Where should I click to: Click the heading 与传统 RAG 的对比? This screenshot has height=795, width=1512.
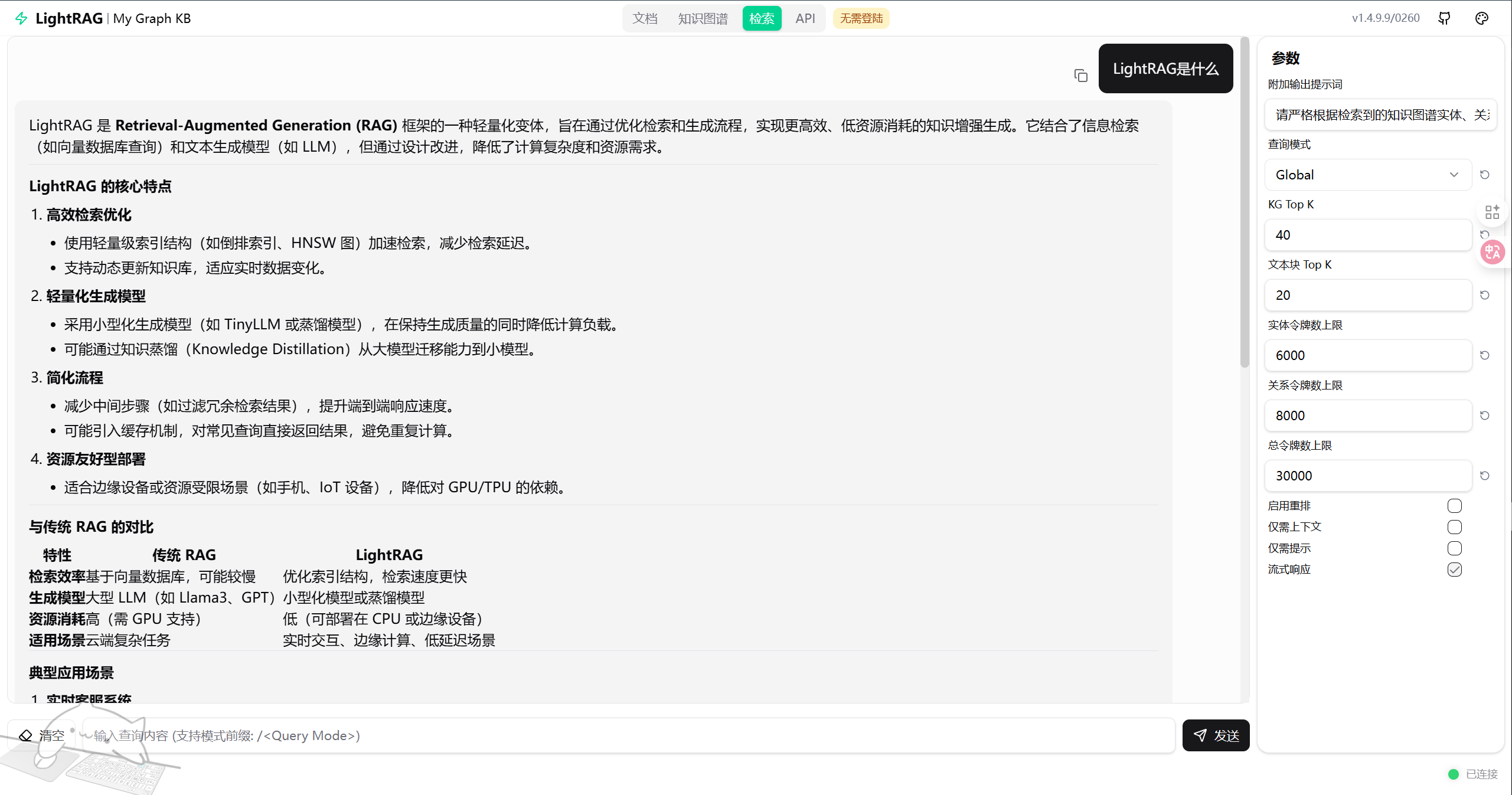(92, 526)
